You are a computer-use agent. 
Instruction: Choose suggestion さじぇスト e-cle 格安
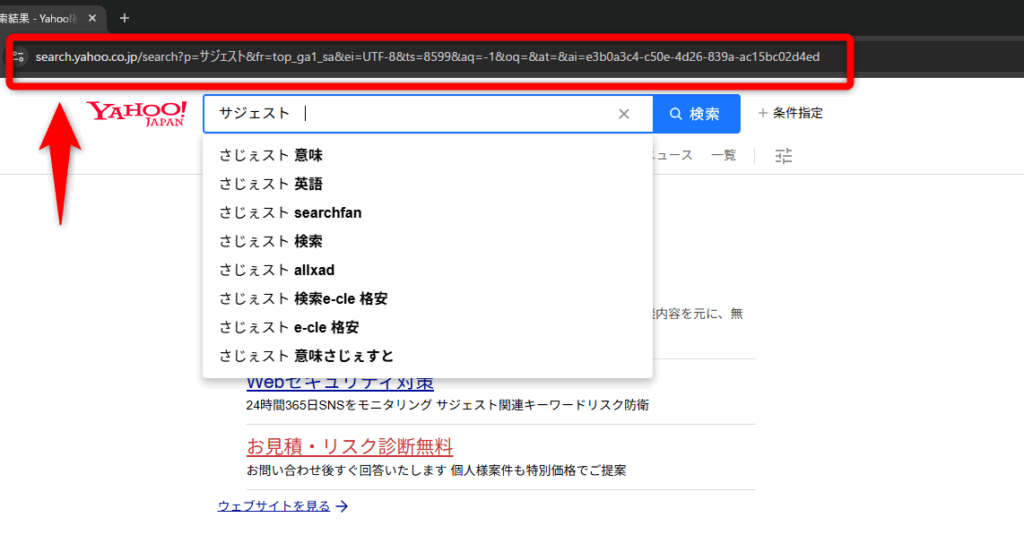(x=428, y=328)
